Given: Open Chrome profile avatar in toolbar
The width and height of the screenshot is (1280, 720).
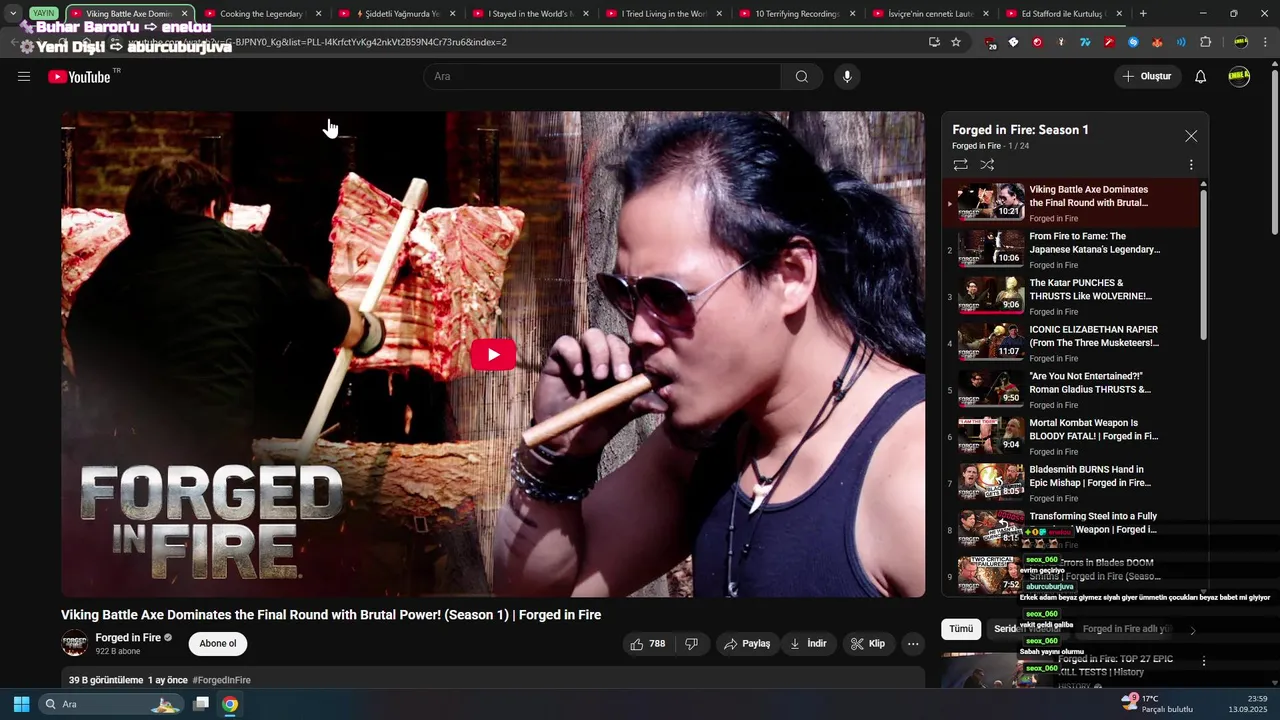Looking at the screenshot, I should [1241, 42].
